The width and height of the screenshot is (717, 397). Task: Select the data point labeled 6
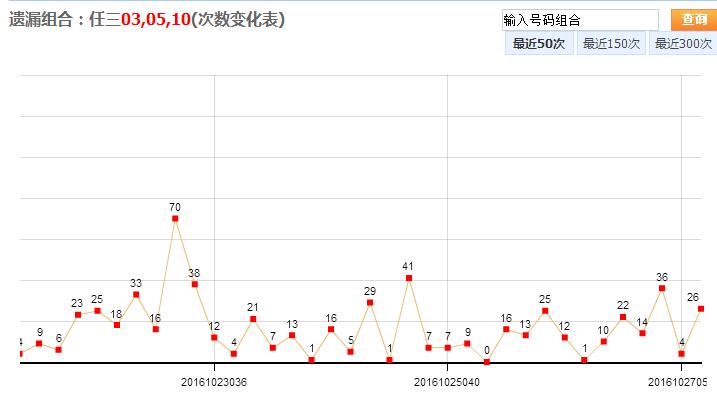[59, 350]
